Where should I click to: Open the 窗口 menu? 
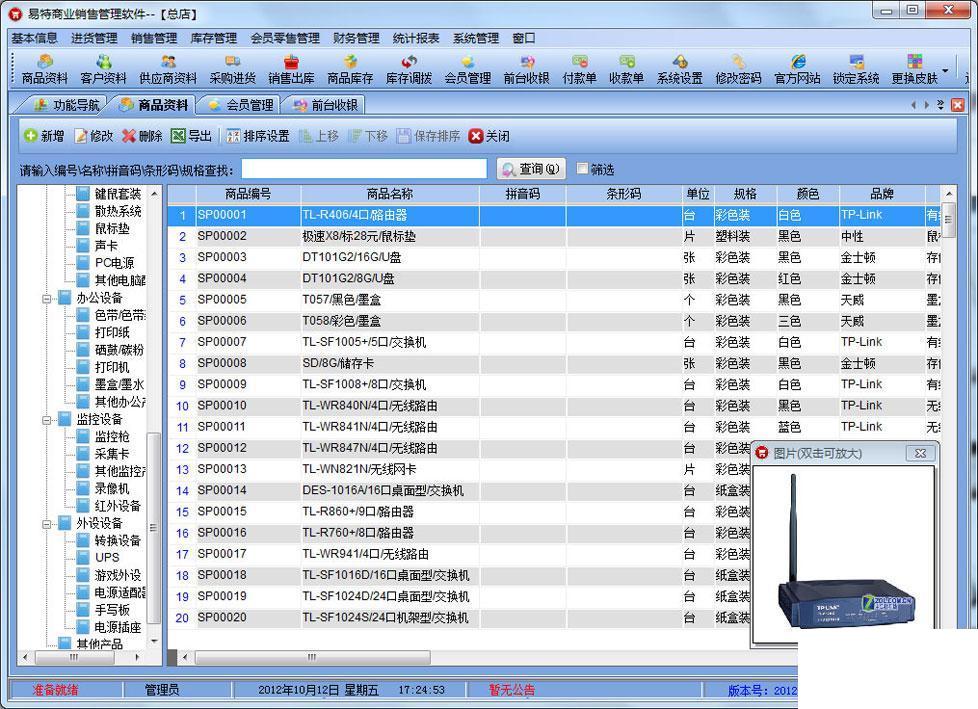tap(524, 38)
